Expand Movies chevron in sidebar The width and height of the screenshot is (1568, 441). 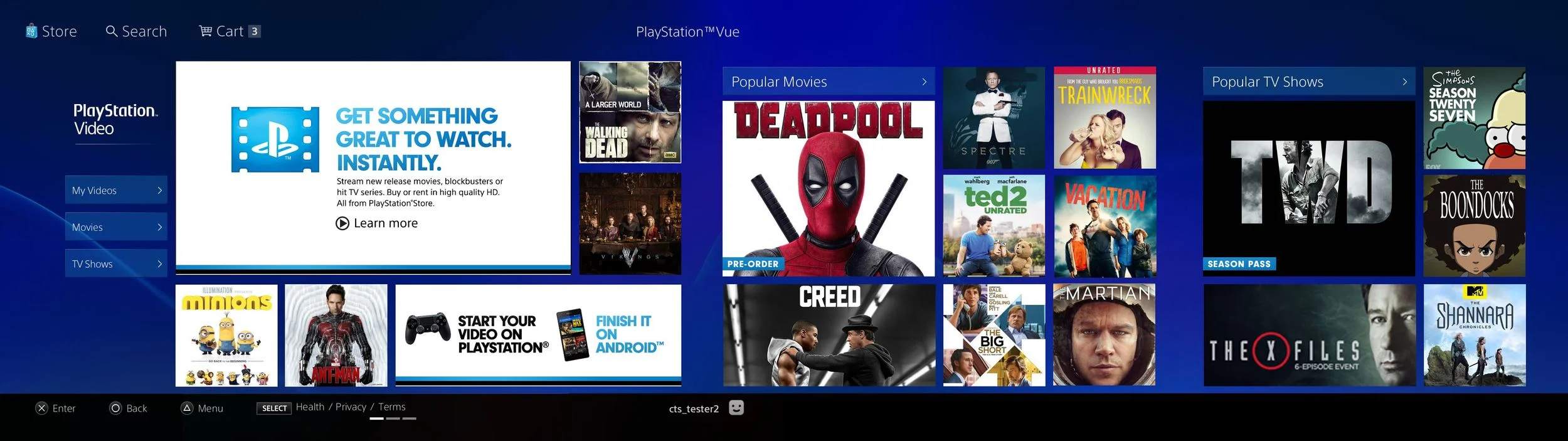pyautogui.click(x=159, y=227)
